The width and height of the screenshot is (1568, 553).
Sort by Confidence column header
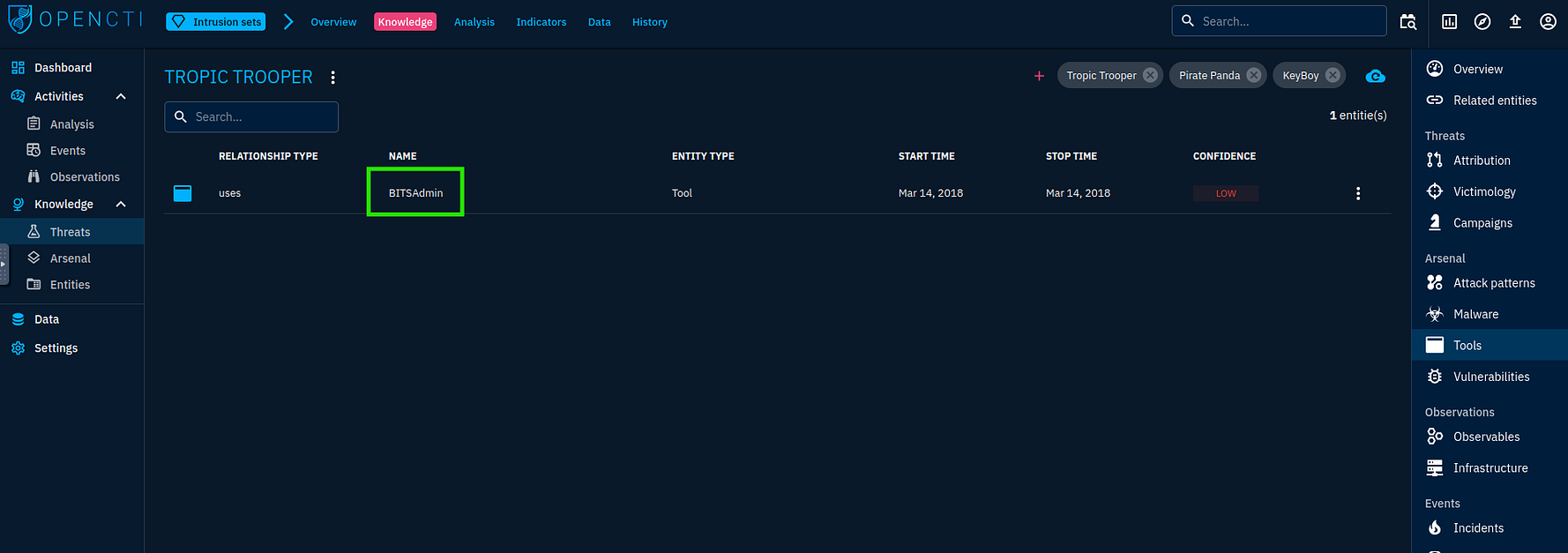pyautogui.click(x=1224, y=156)
